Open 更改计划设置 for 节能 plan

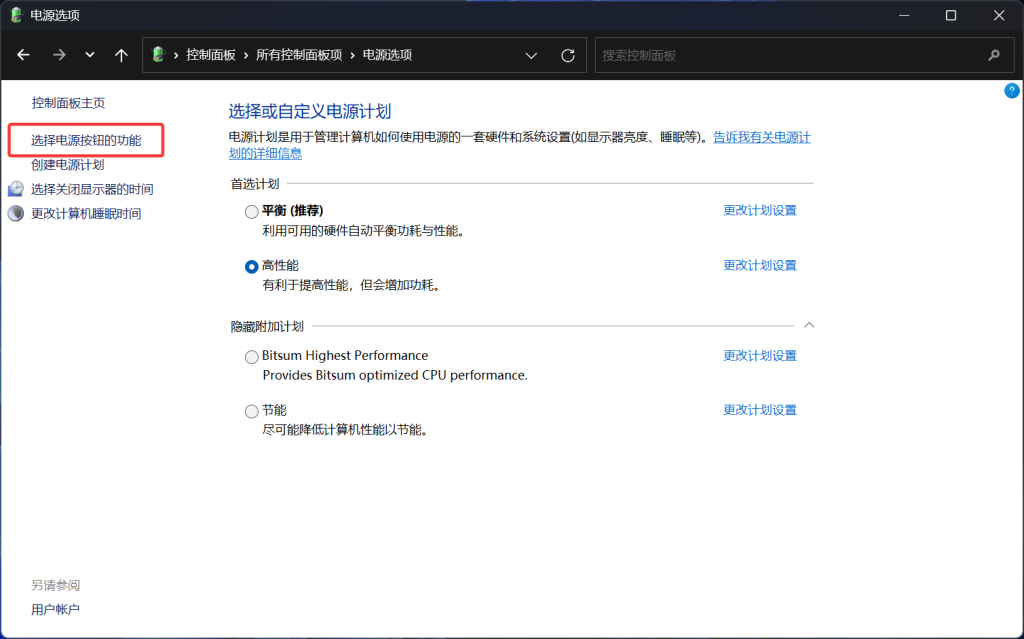(x=760, y=410)
